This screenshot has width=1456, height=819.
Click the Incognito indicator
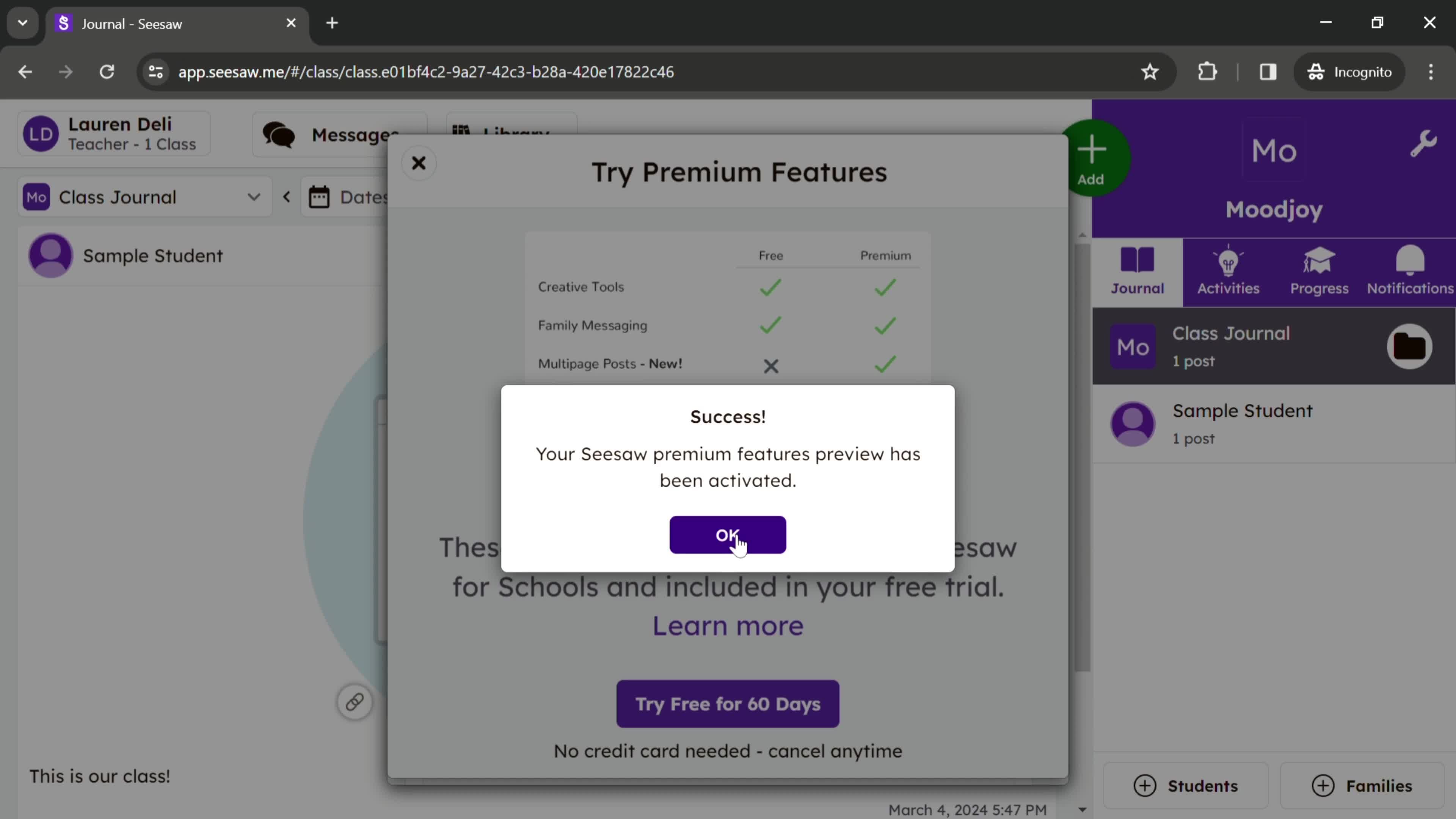click(1349, 72)
